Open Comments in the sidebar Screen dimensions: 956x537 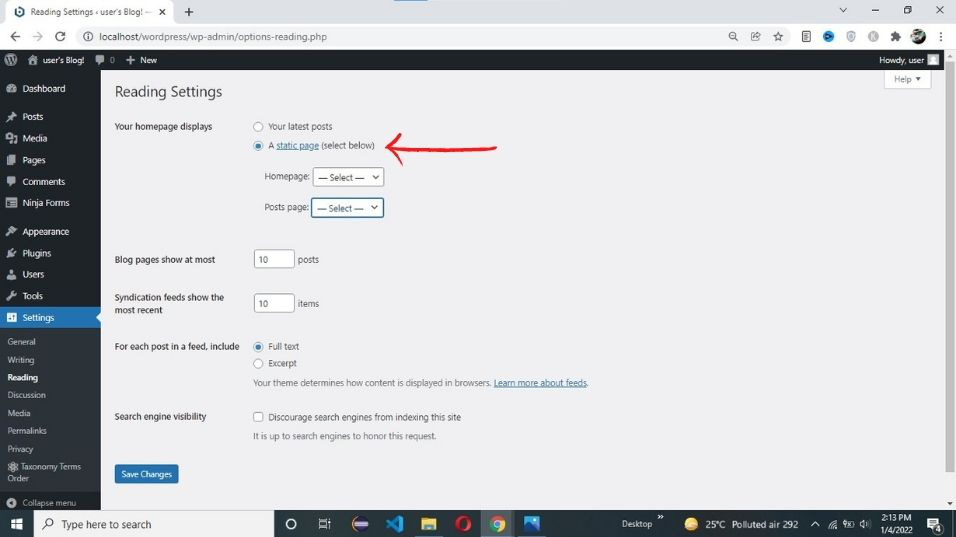click(43, 182)
